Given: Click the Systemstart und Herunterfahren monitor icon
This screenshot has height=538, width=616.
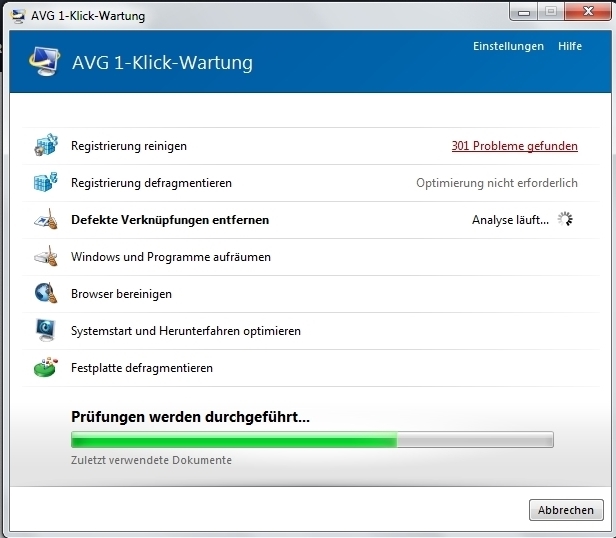Looking at the screenshot, I should [x=46, y=330].
